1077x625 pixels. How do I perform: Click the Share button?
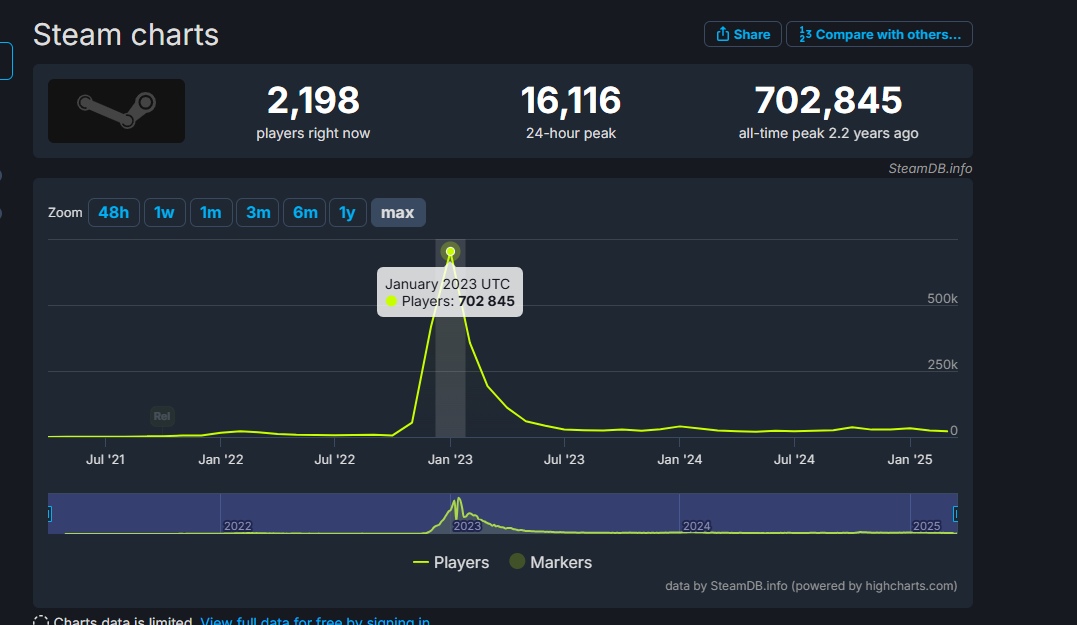point(742,34)
